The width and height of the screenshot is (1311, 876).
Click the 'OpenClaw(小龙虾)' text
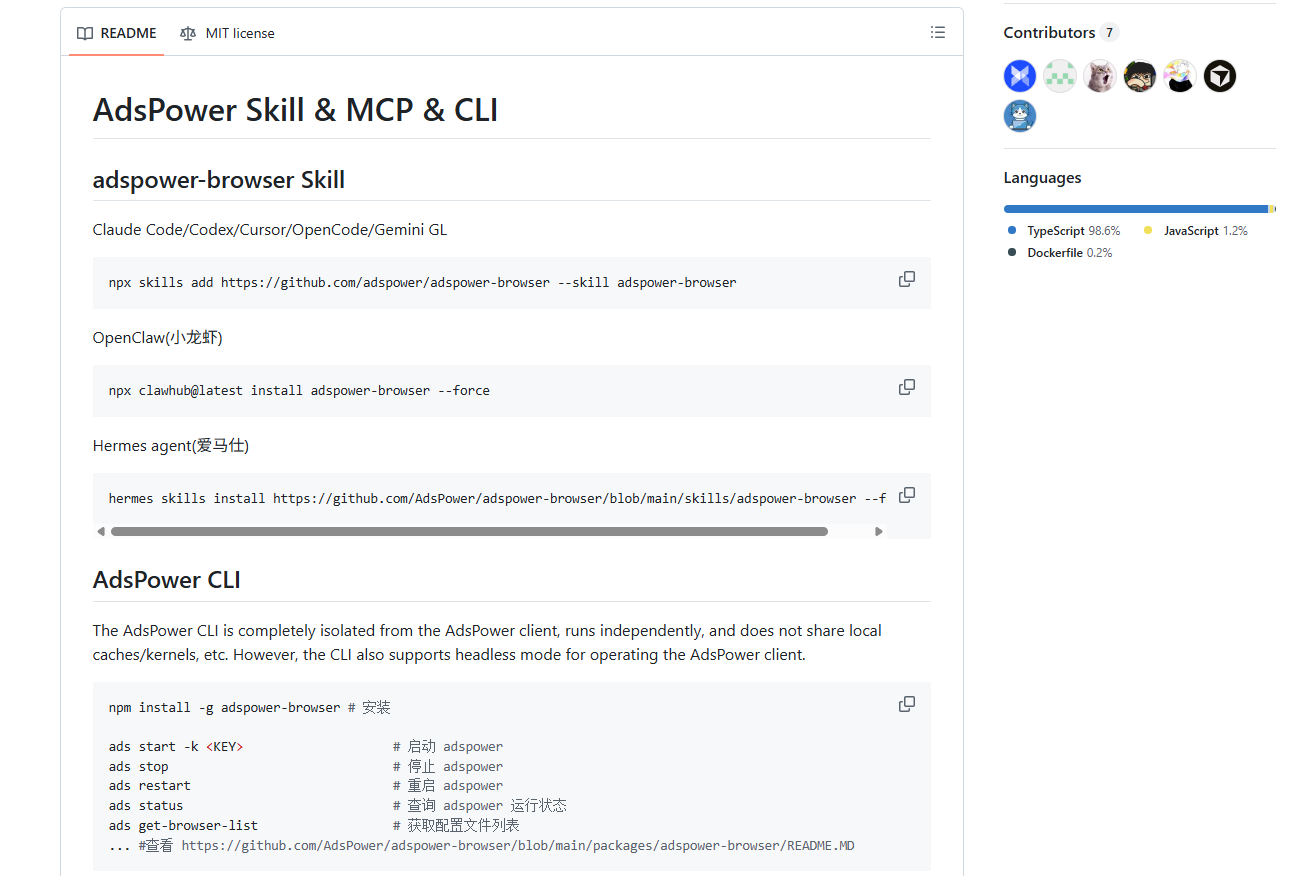(x=158, y=338)
